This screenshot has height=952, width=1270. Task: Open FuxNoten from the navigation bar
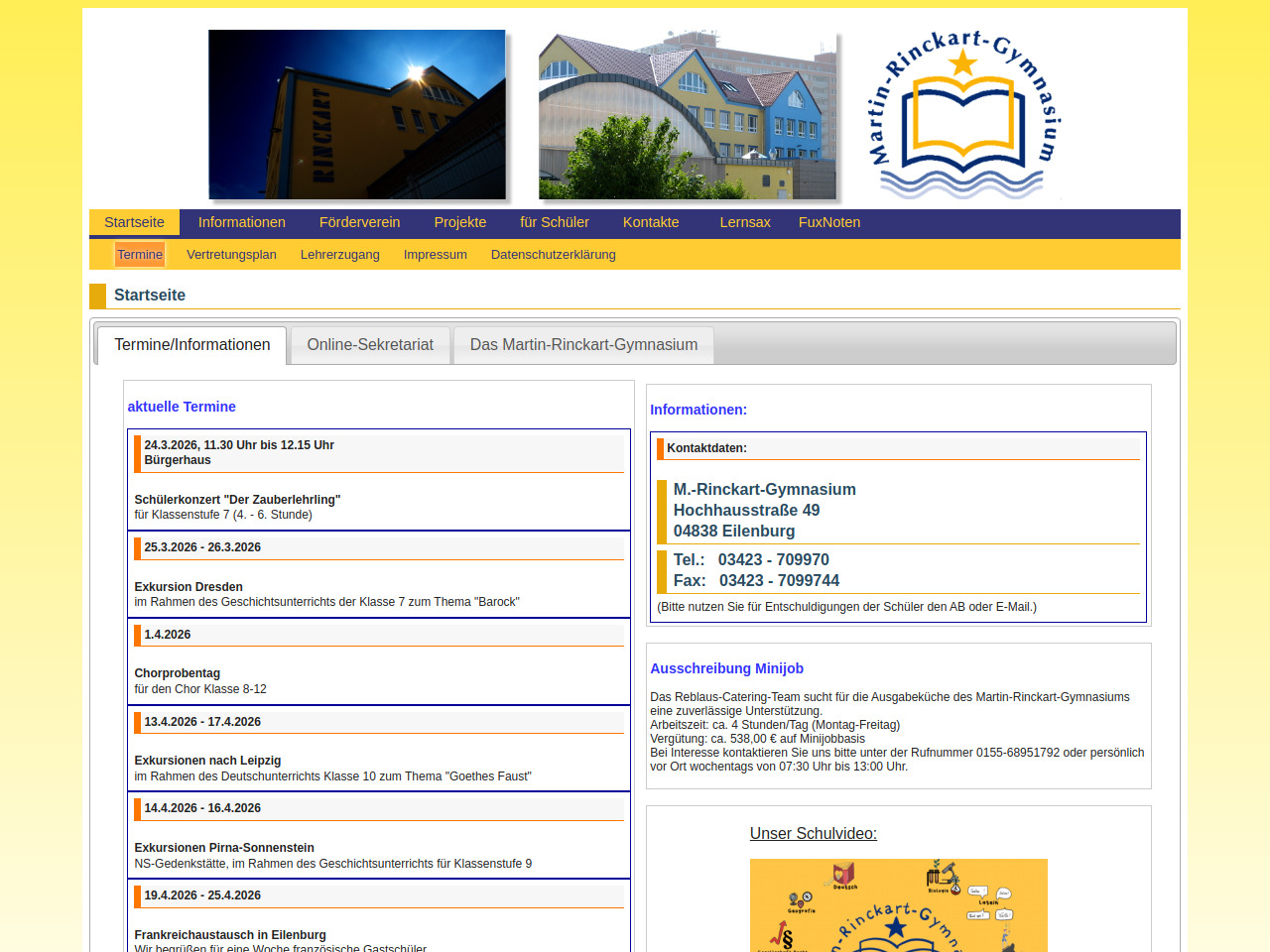[828, 223]
